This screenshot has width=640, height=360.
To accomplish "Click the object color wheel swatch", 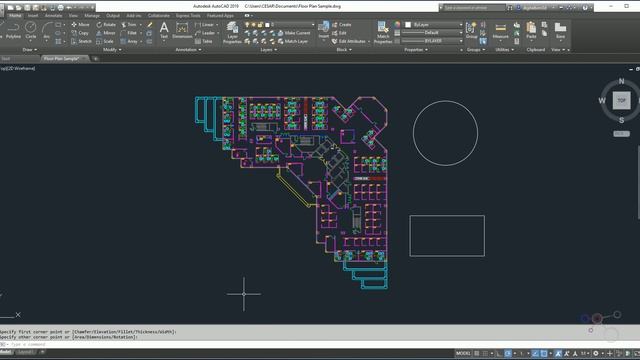I will tap(398, 24).
